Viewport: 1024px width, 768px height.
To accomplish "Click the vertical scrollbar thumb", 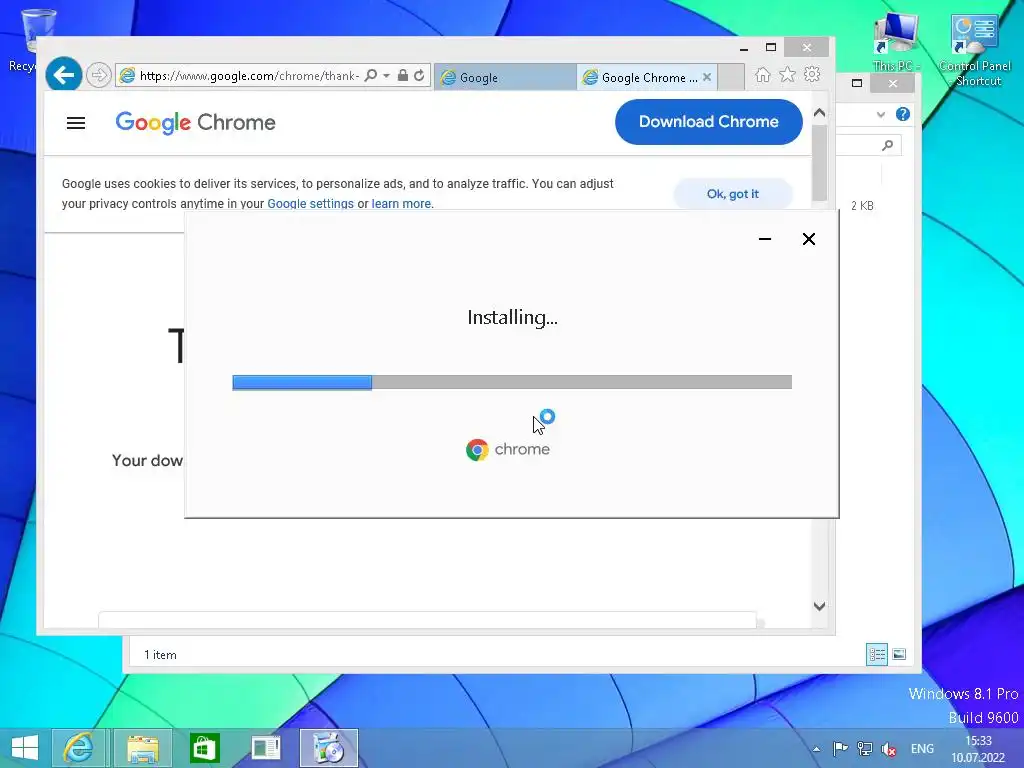I will tap(820, 163).
